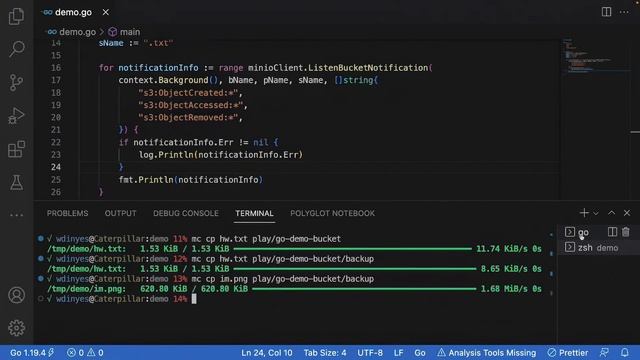Click ListenBucketNotification in the code

368,68
